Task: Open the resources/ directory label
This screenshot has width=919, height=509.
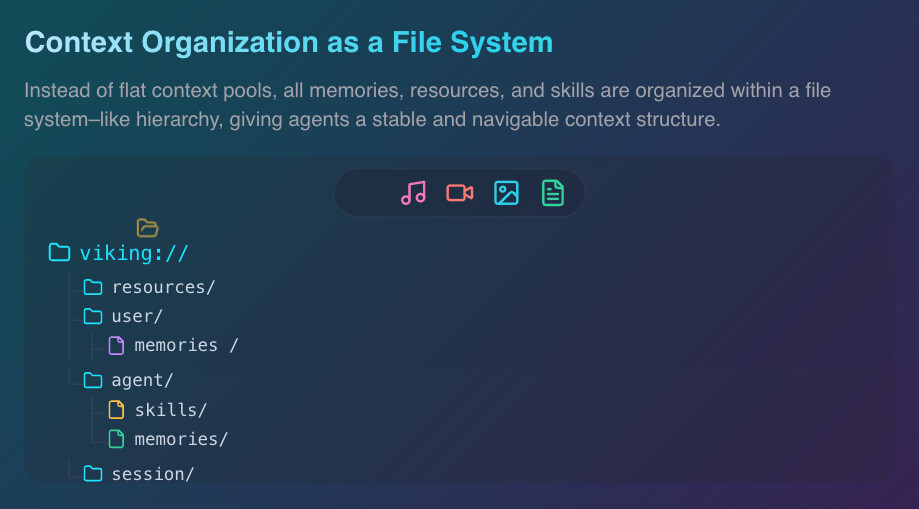Action: [x=163, y=287]
